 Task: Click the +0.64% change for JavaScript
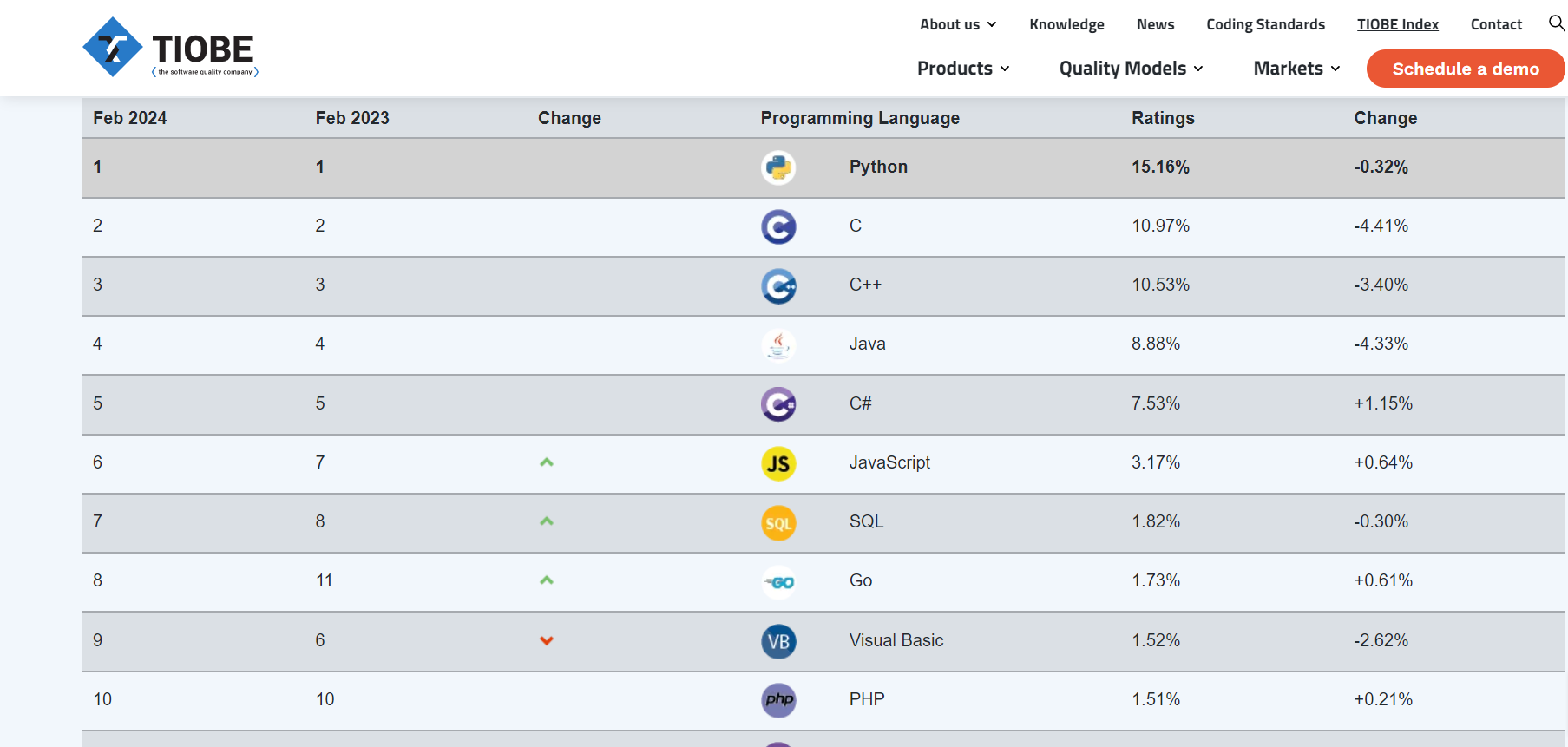1383,462
